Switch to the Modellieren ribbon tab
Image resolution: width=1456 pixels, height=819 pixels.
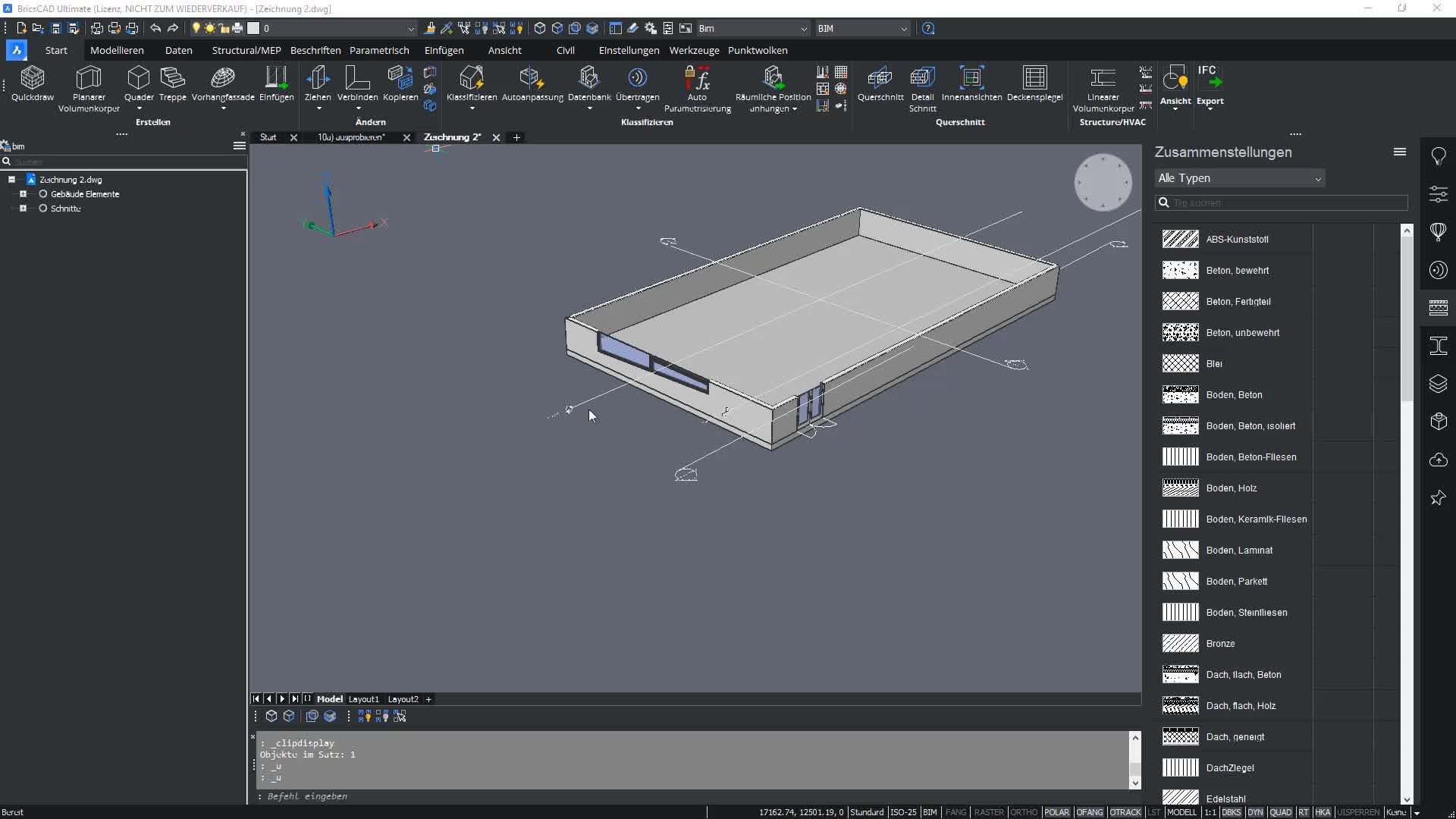coord(117,50)
